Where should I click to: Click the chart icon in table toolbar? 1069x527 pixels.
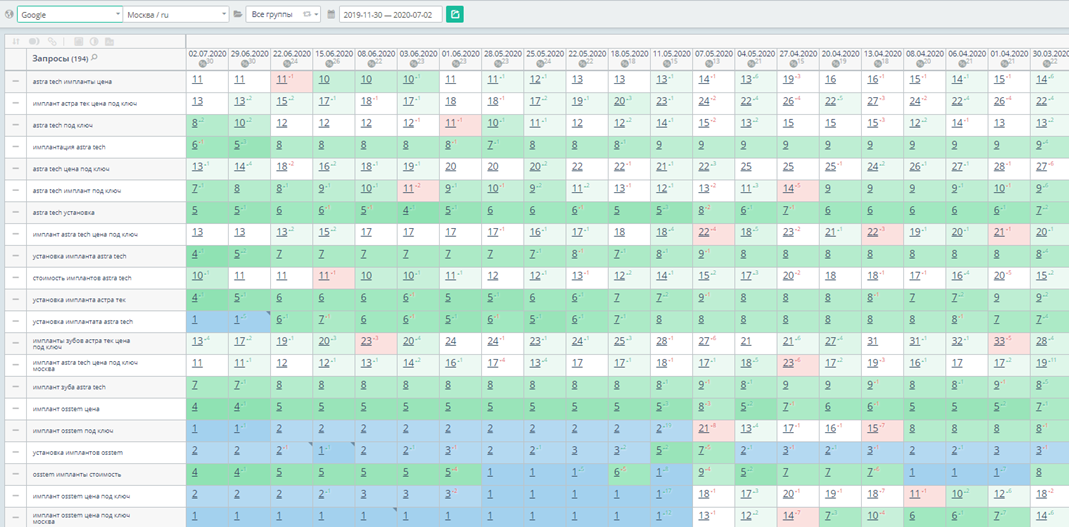78,41
